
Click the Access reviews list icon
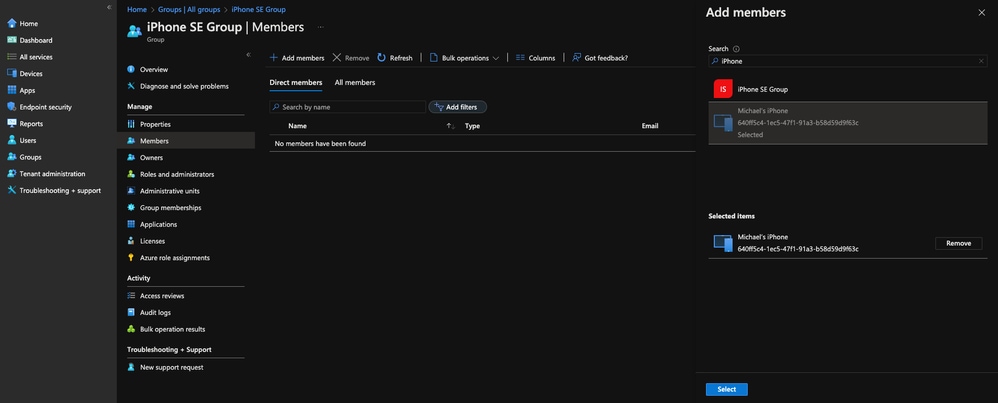coord(131,296)
